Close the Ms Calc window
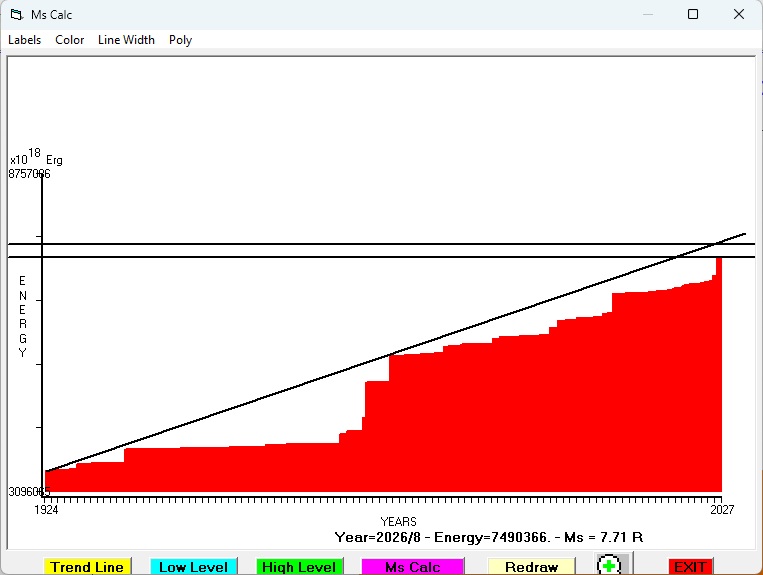763x575 pixels. coord(739,14)
